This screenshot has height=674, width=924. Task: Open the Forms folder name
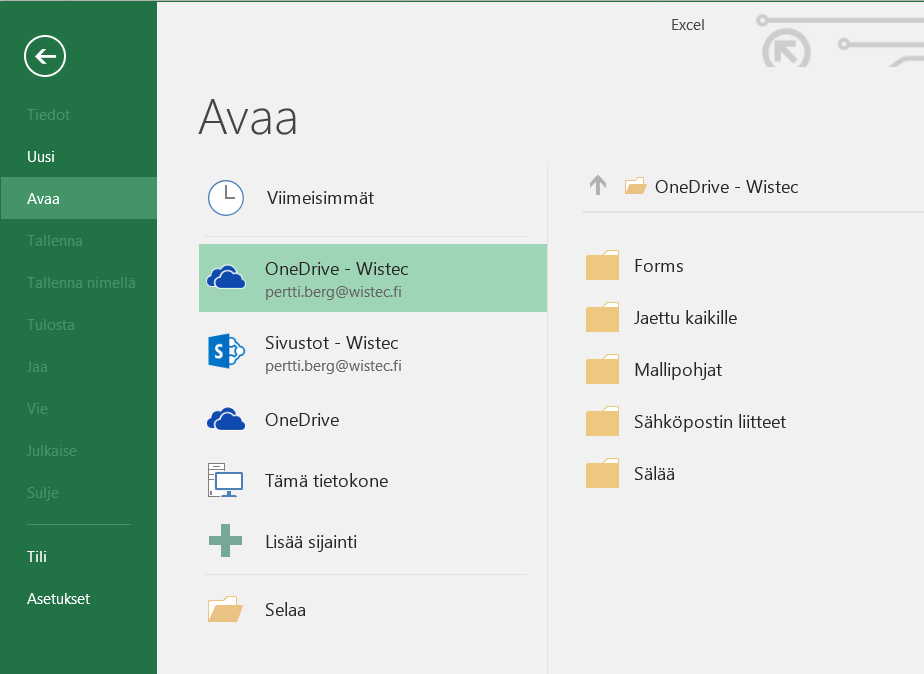658,266
